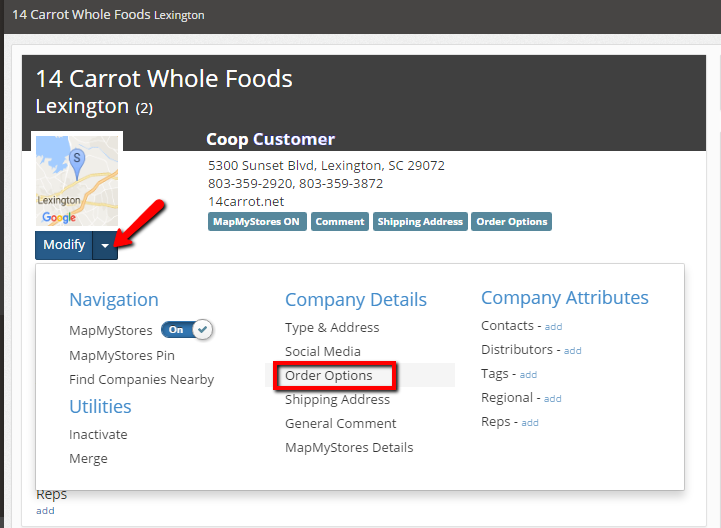Add a tag via Tags add link
Image resolution: width=721 pixels, height=528 pixels.
pos(528,375)
